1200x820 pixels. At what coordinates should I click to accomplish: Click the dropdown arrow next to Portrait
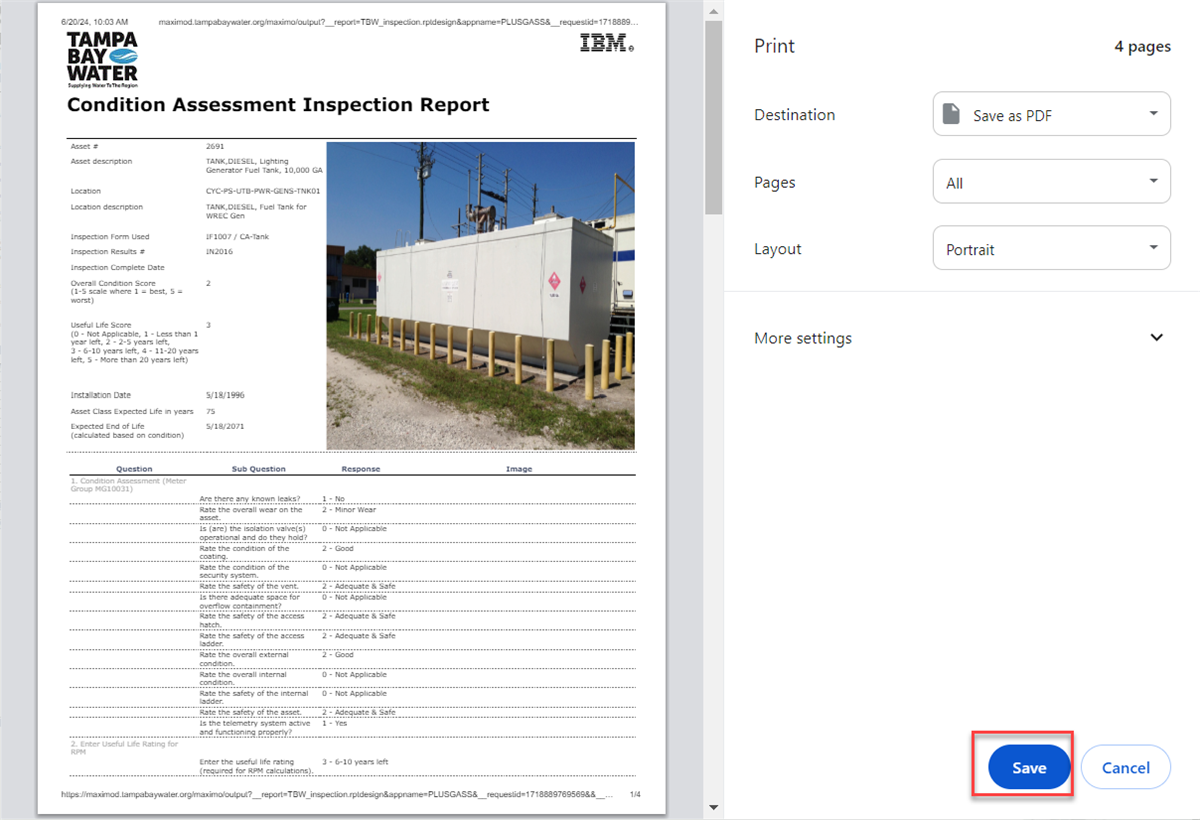(x=1152, y=247)
